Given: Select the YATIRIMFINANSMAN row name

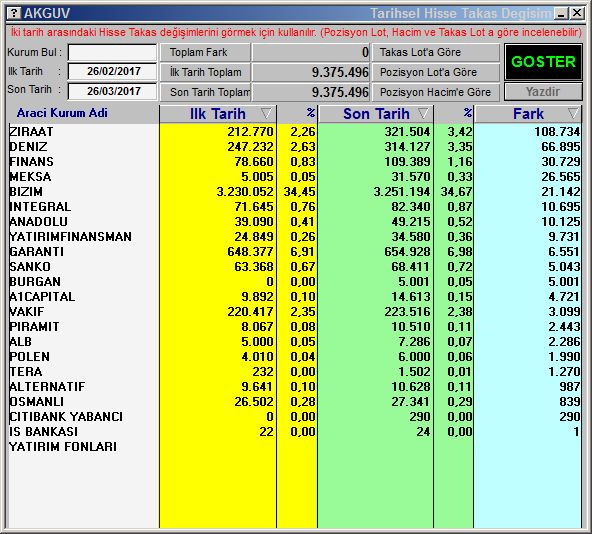Looking at the screenshot, I should click(71, 236).
